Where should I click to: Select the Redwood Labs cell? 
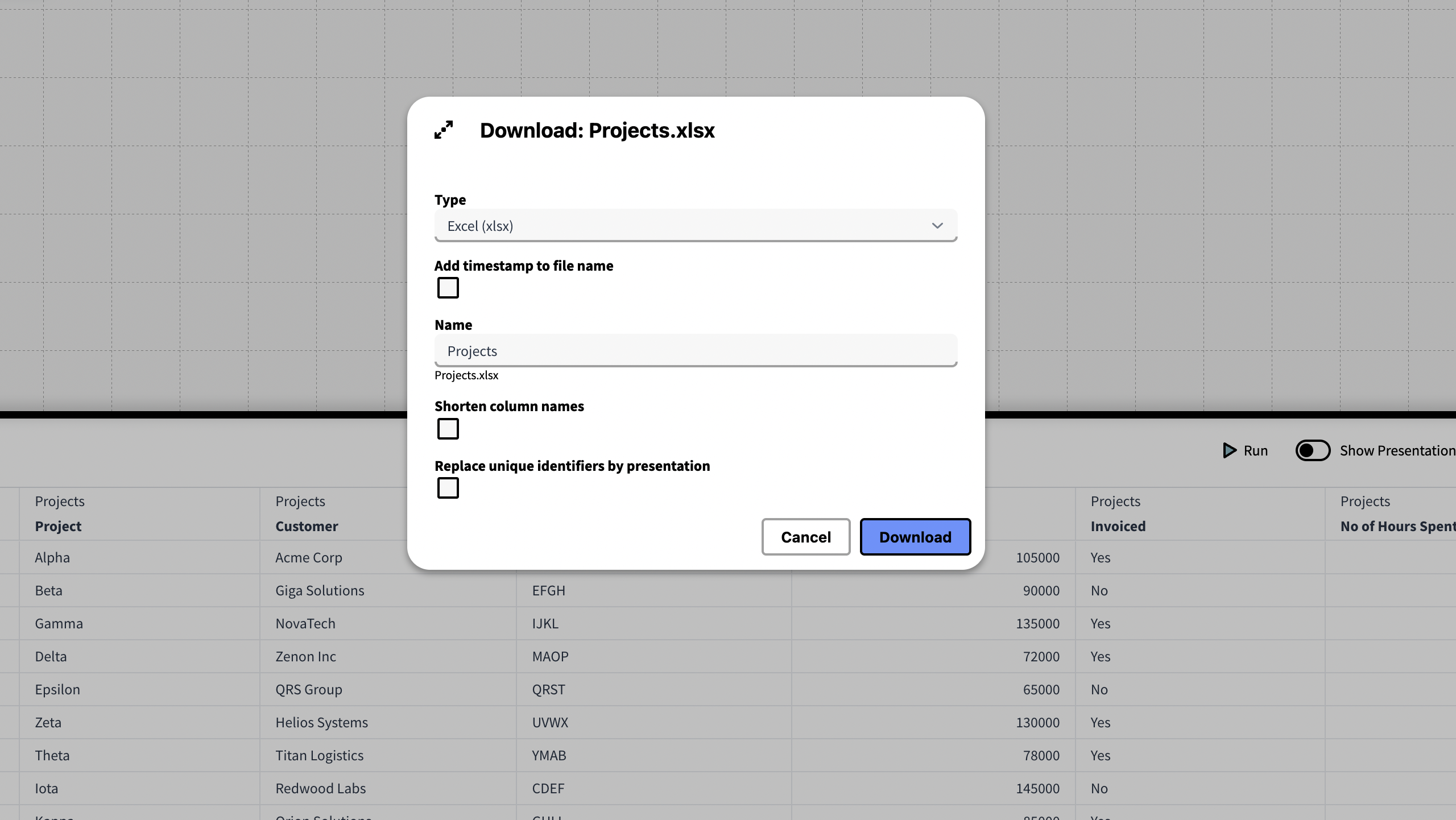tap(320, 788)
